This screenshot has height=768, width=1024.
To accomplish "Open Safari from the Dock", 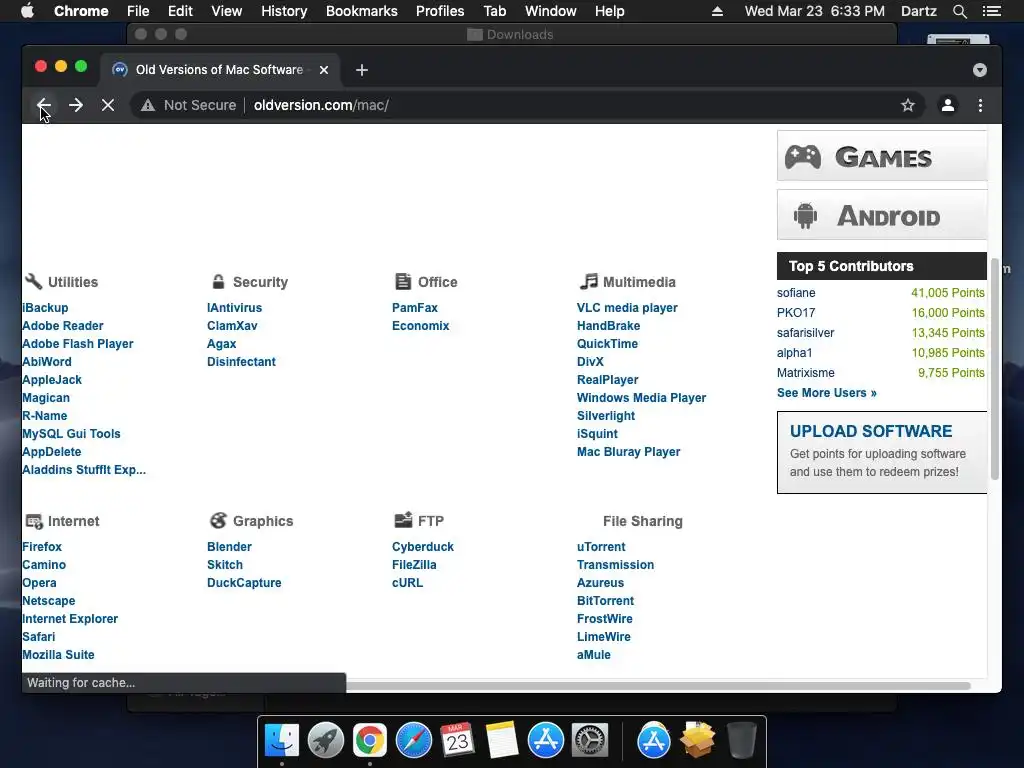I will [x=413, y=741].
